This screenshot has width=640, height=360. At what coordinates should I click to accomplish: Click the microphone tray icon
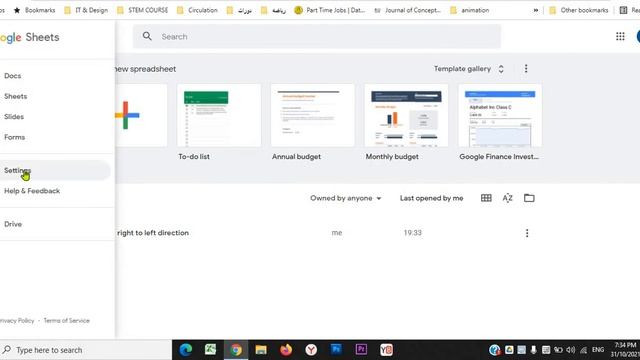coord(533,350)
